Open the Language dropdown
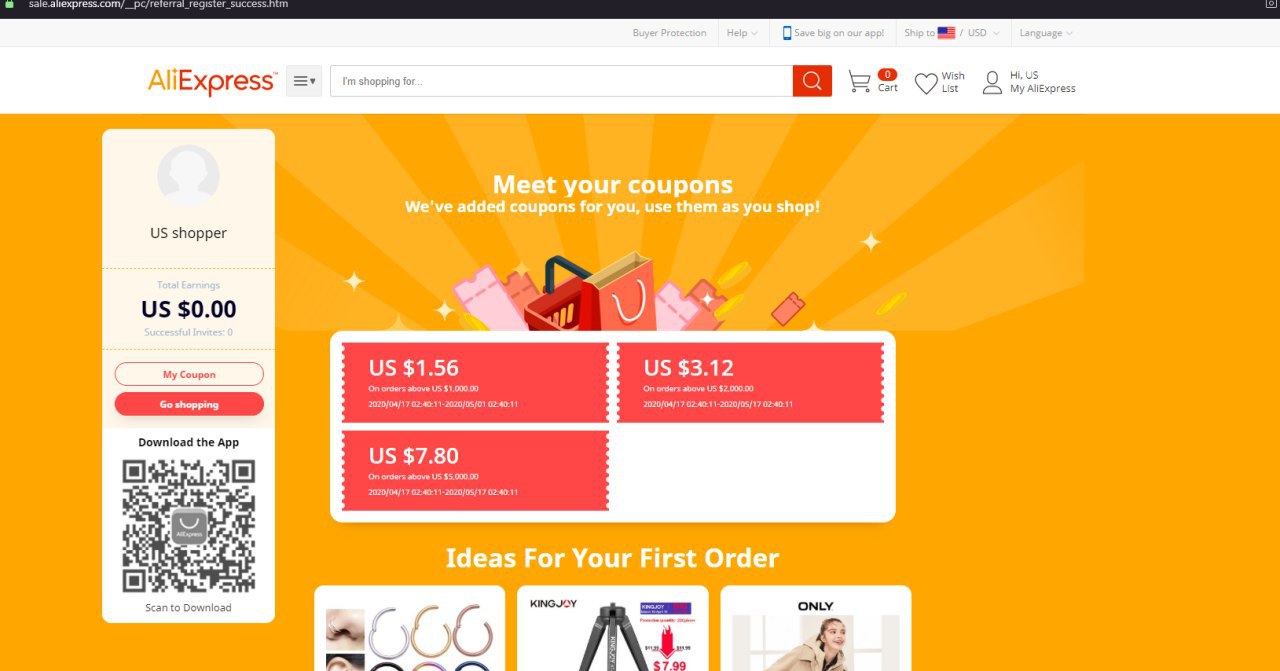This screenshot has height=671, width=1280. 1046,33
